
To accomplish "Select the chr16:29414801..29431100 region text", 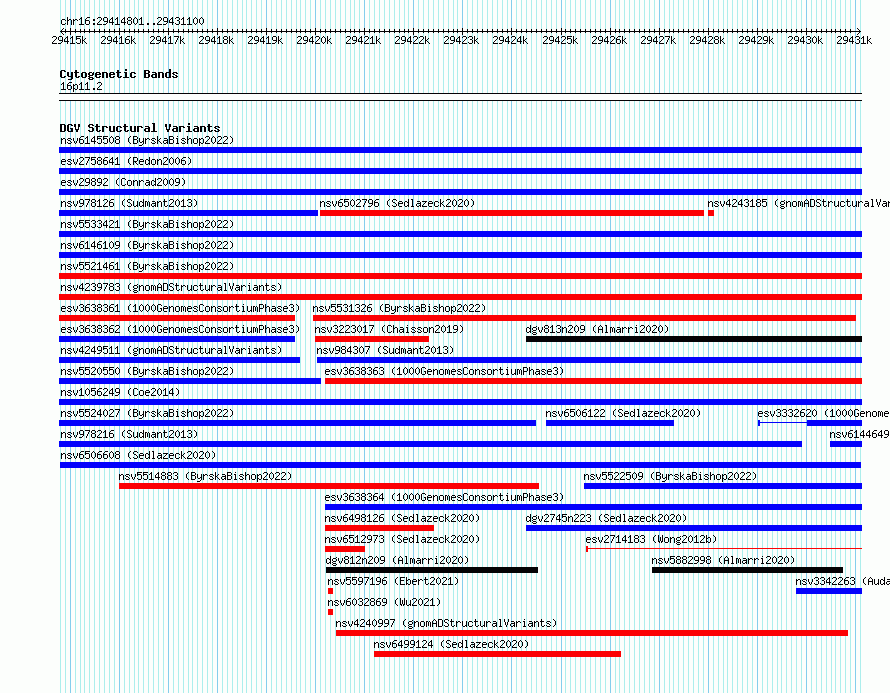I will click(x=132, y=21).
